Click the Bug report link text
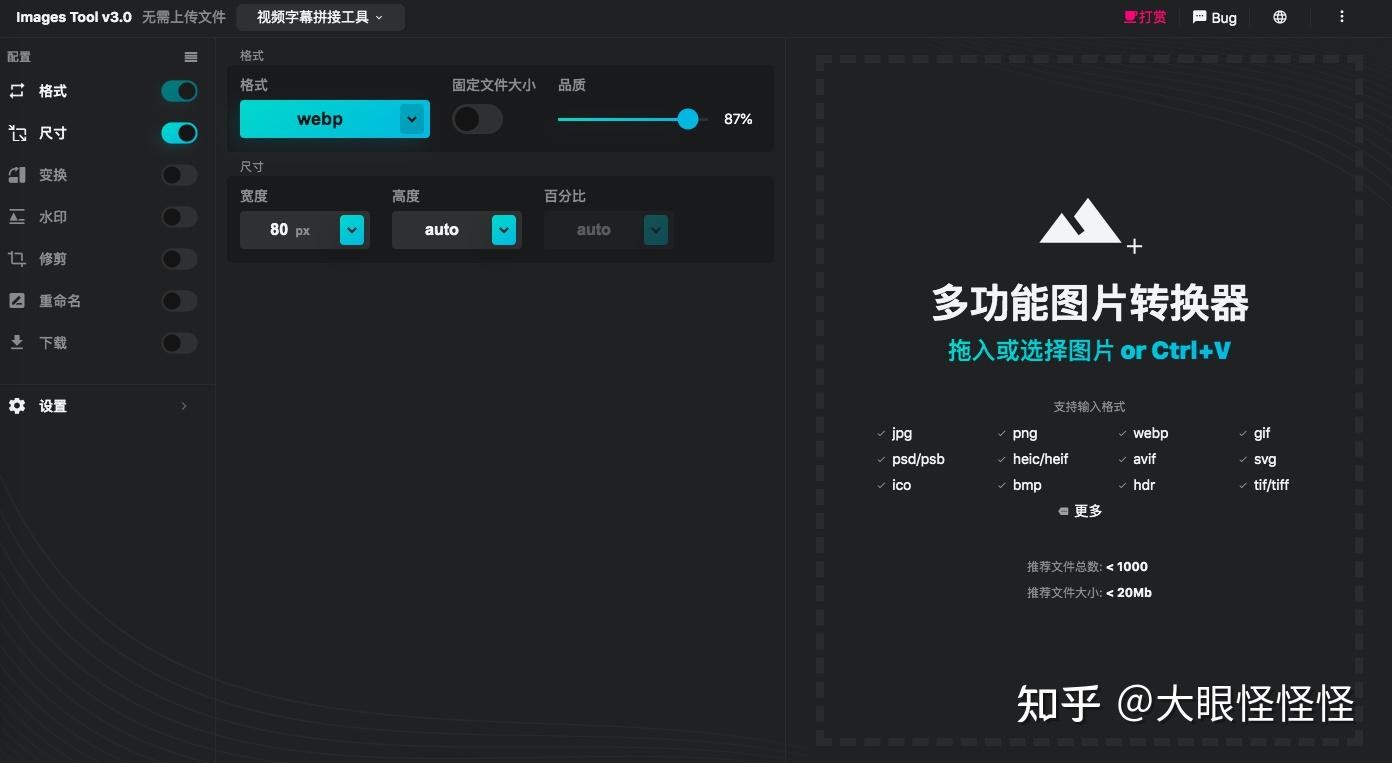Viewport: 1392px width, 763px height. coord(1224,18)
